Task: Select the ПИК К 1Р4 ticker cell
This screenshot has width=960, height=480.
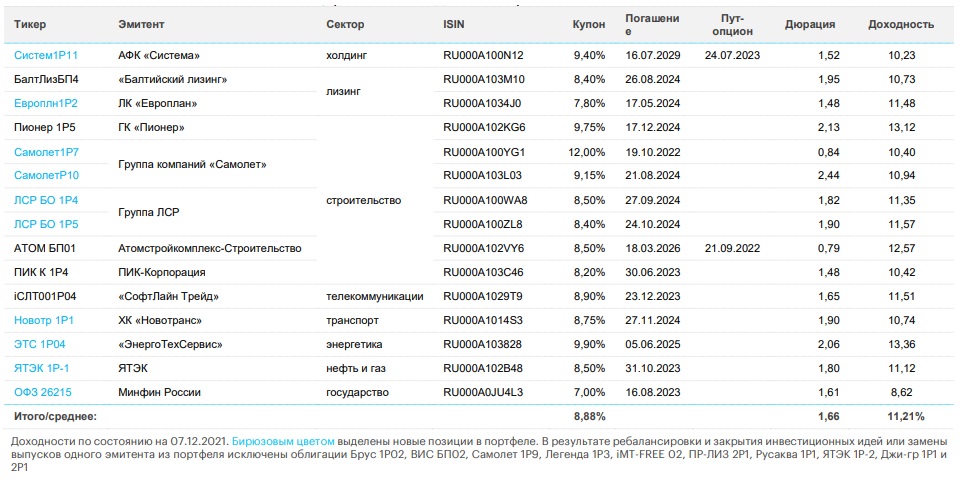Action: coord(41,272)
